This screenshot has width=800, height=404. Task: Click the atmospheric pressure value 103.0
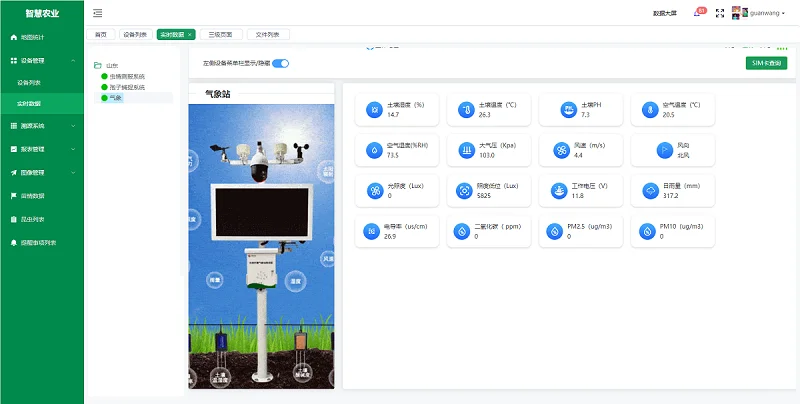point(487,155)
